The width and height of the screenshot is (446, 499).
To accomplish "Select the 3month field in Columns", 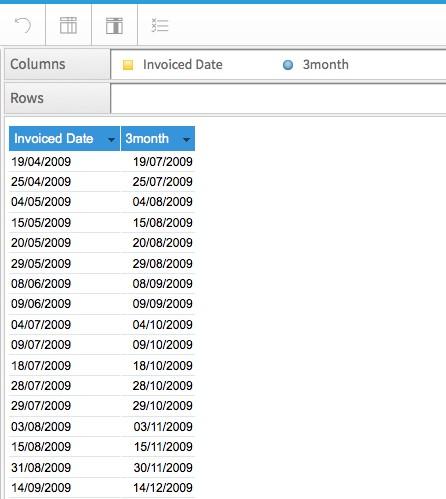I will coord(326,65).
